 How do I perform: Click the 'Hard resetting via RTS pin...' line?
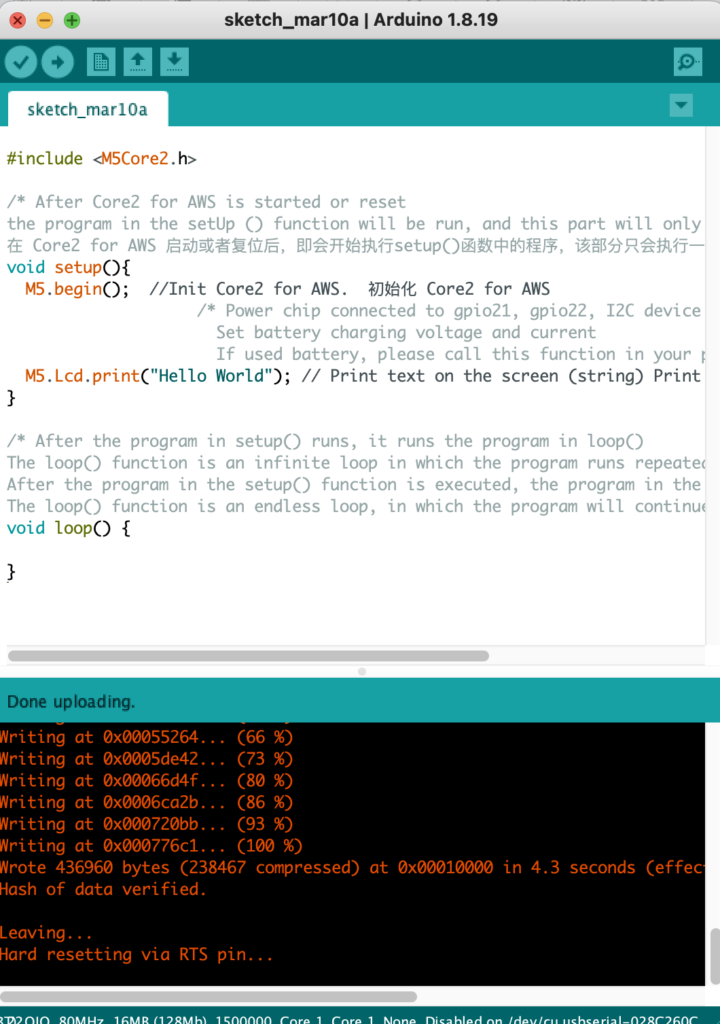(137, 954)
